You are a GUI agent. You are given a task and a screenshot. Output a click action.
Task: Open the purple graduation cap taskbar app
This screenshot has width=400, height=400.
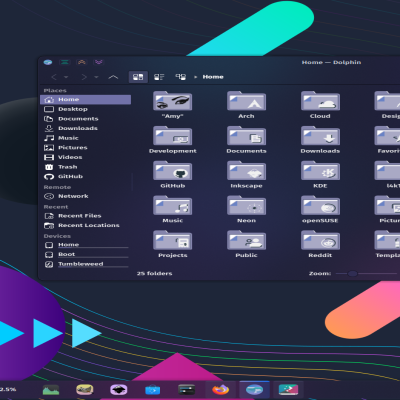click(x=119, y=390)
